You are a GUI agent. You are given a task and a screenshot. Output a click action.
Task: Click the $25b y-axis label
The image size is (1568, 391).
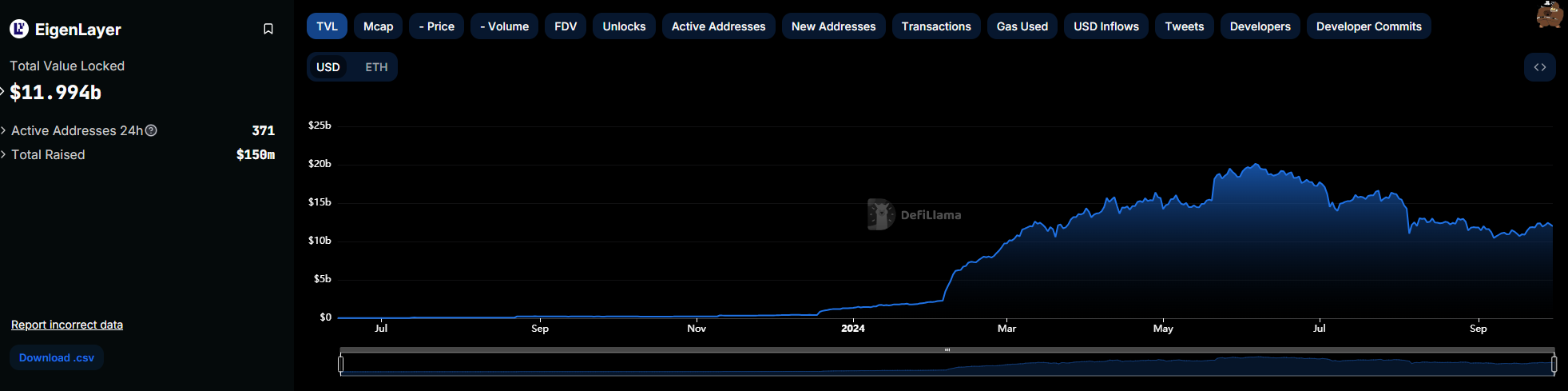point(320,125)
